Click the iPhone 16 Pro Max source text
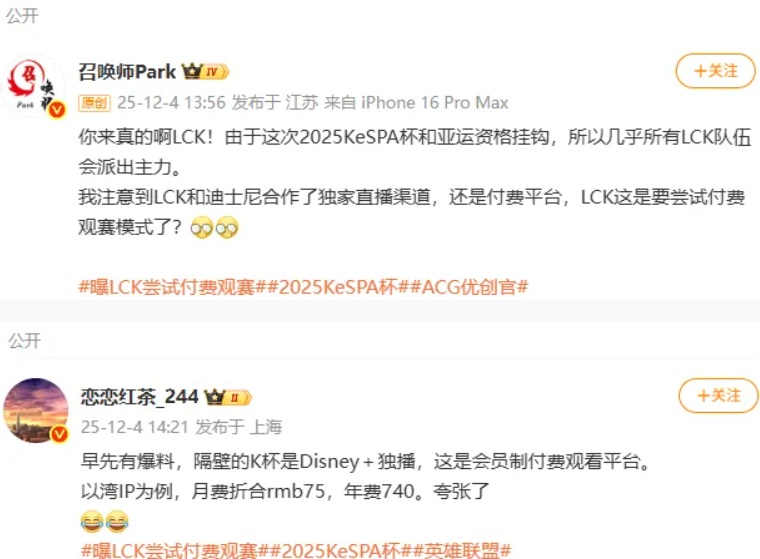 [x=435, y=103]
